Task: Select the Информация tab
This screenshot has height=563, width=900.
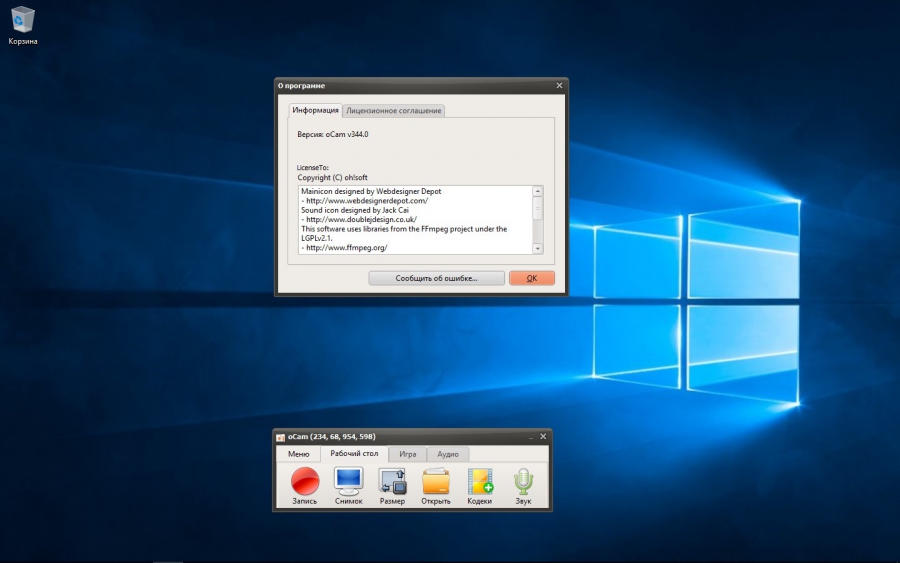Action: [x=316, y=110]
